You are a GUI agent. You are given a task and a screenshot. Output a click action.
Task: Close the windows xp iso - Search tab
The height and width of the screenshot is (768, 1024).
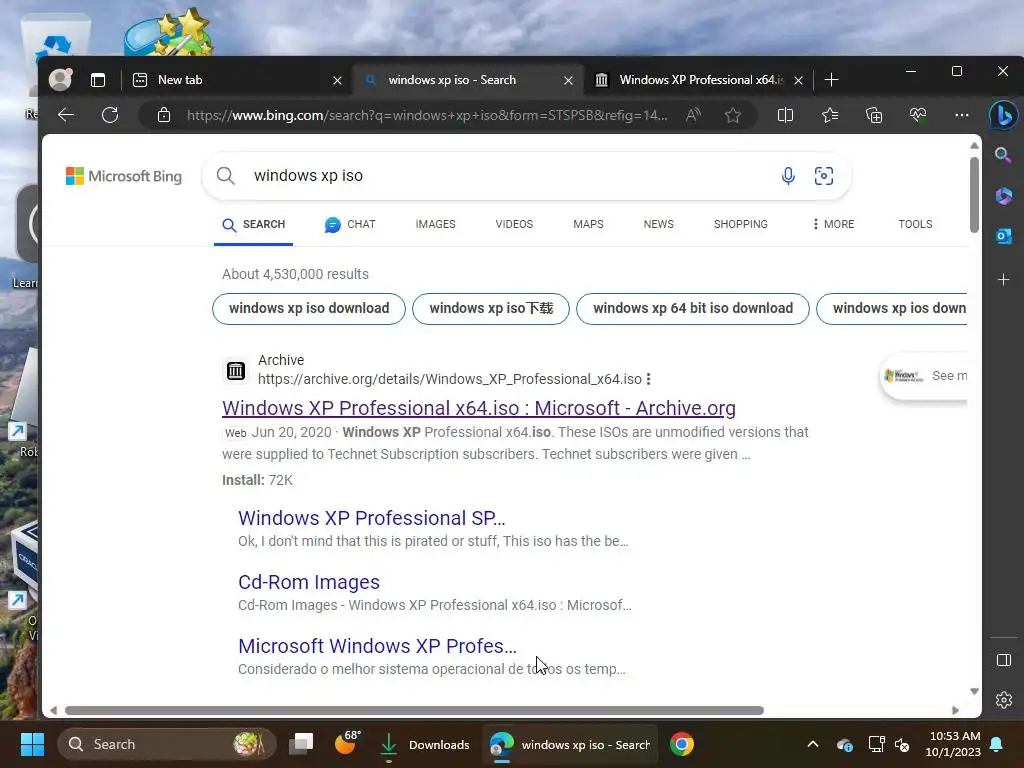[568, 80]
